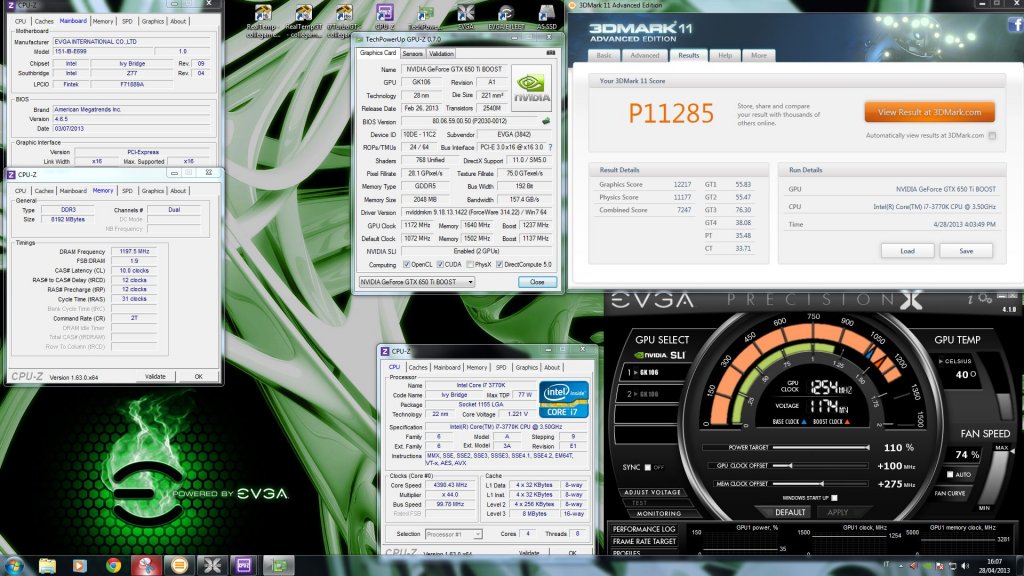Open the Validation tab in GPU-Z
The image size is (1024, 576).
441,54
